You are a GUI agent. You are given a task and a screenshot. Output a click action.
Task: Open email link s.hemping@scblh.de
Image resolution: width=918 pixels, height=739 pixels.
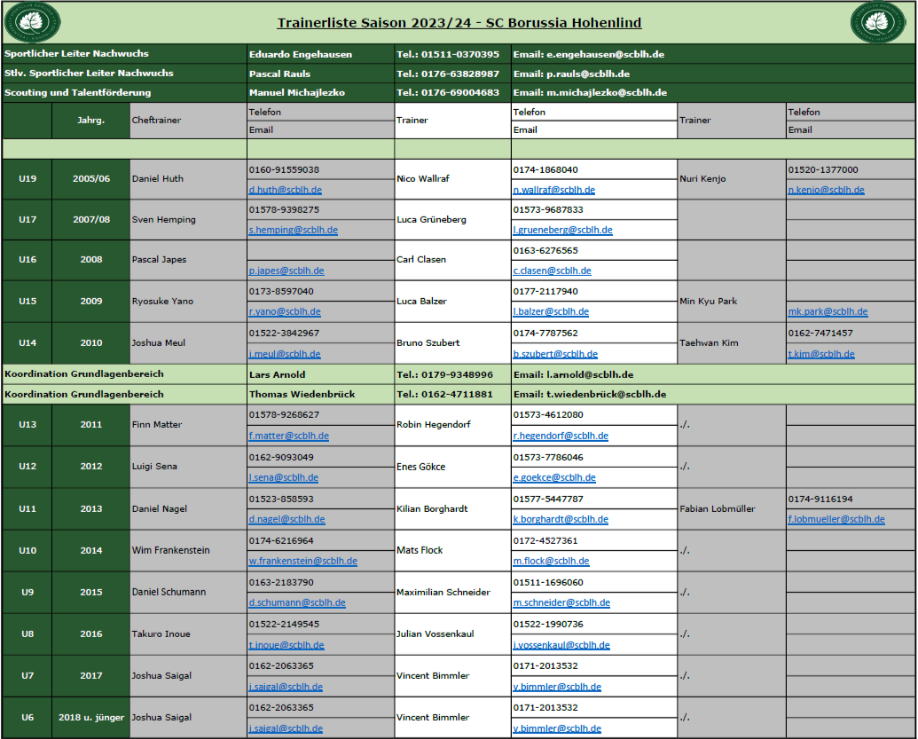coord(293,230)
